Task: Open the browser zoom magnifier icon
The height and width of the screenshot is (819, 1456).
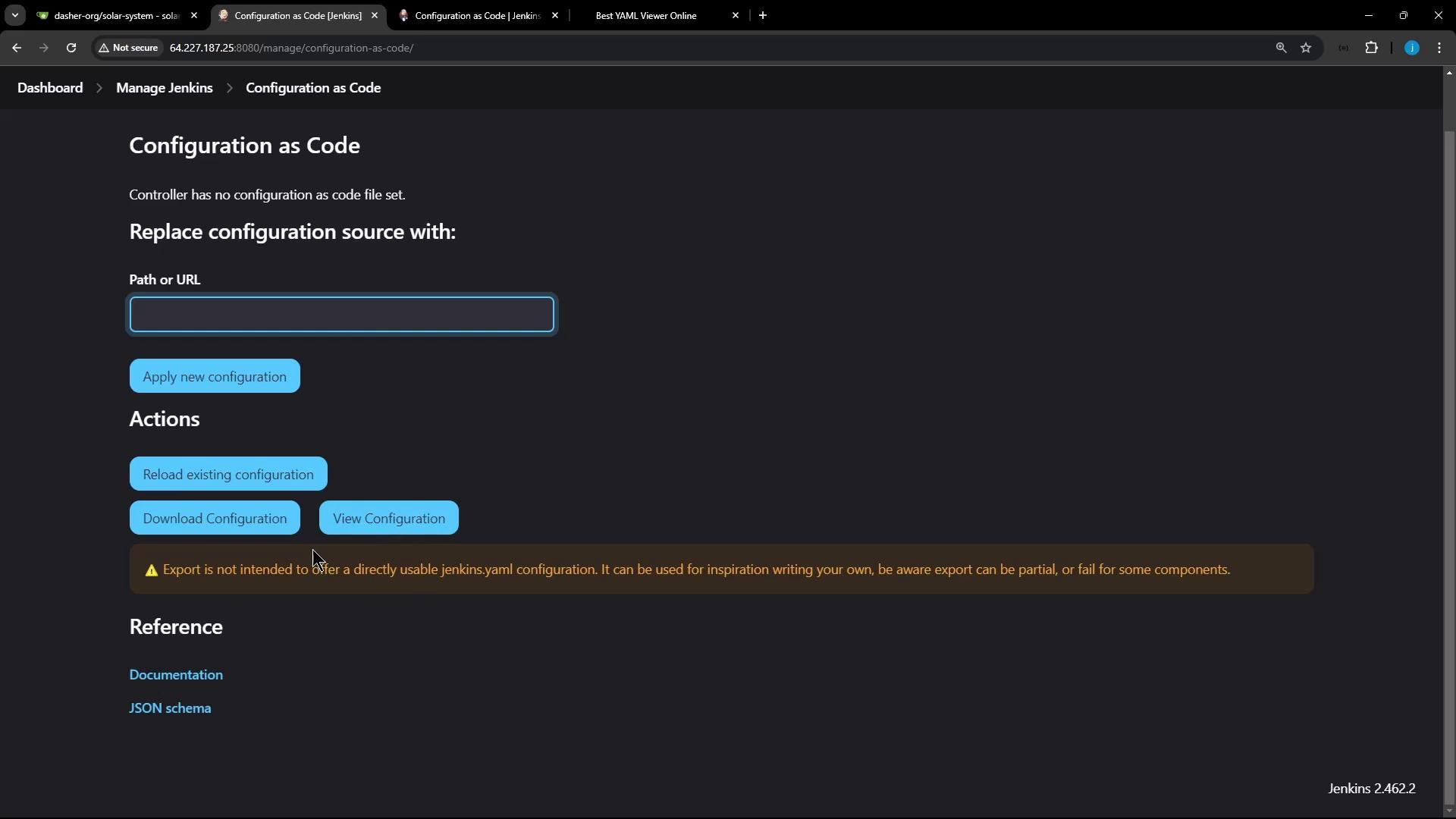Action: [x=1281, y=48]
